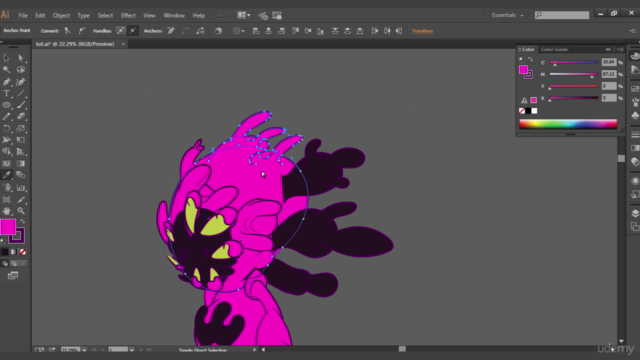Select the Gradient tool

point(21,163)
